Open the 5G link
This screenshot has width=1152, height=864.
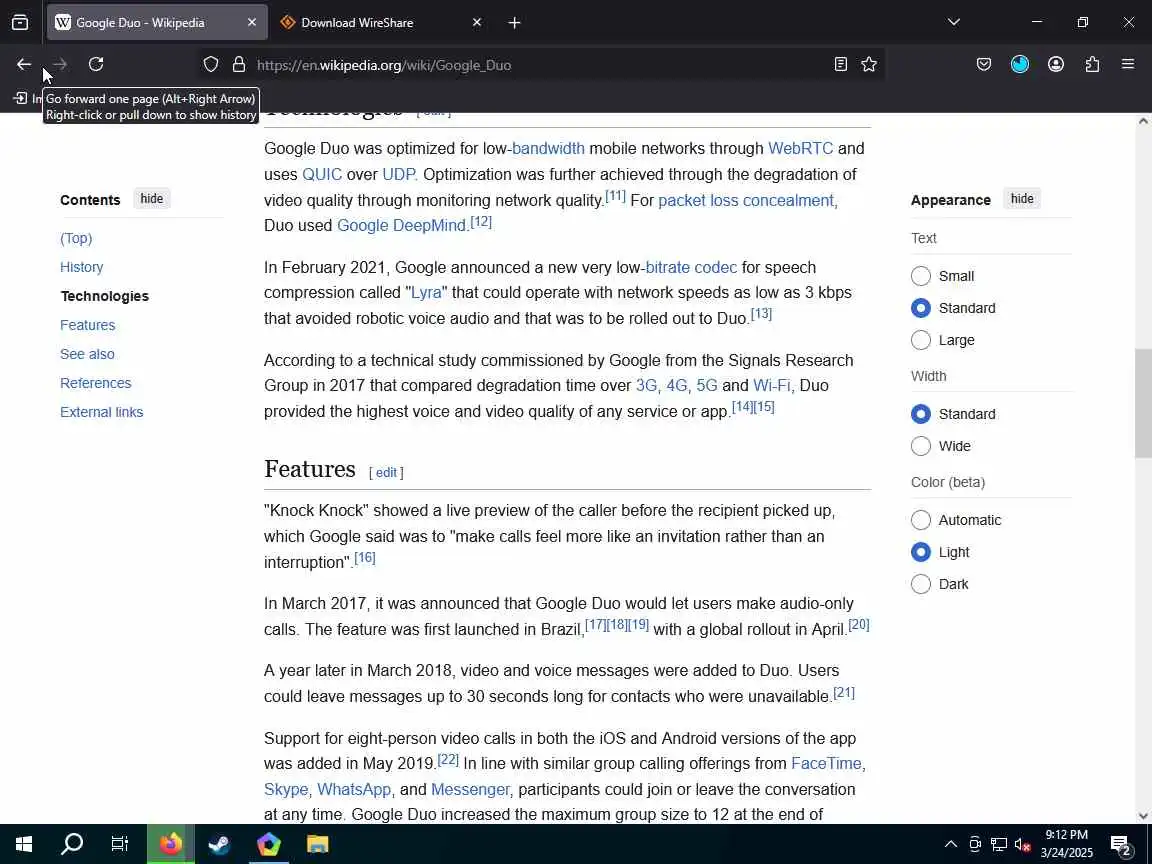tap(706, 386)
